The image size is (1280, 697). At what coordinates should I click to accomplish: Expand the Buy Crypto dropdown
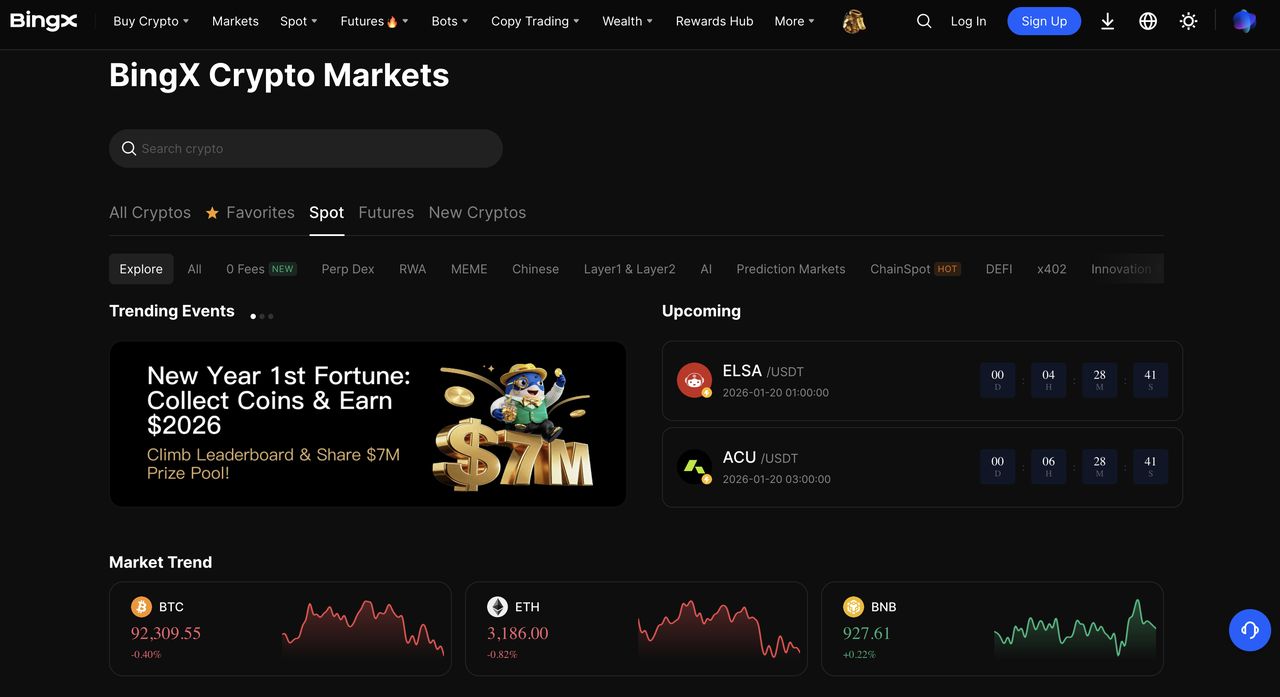click(151, 21)
